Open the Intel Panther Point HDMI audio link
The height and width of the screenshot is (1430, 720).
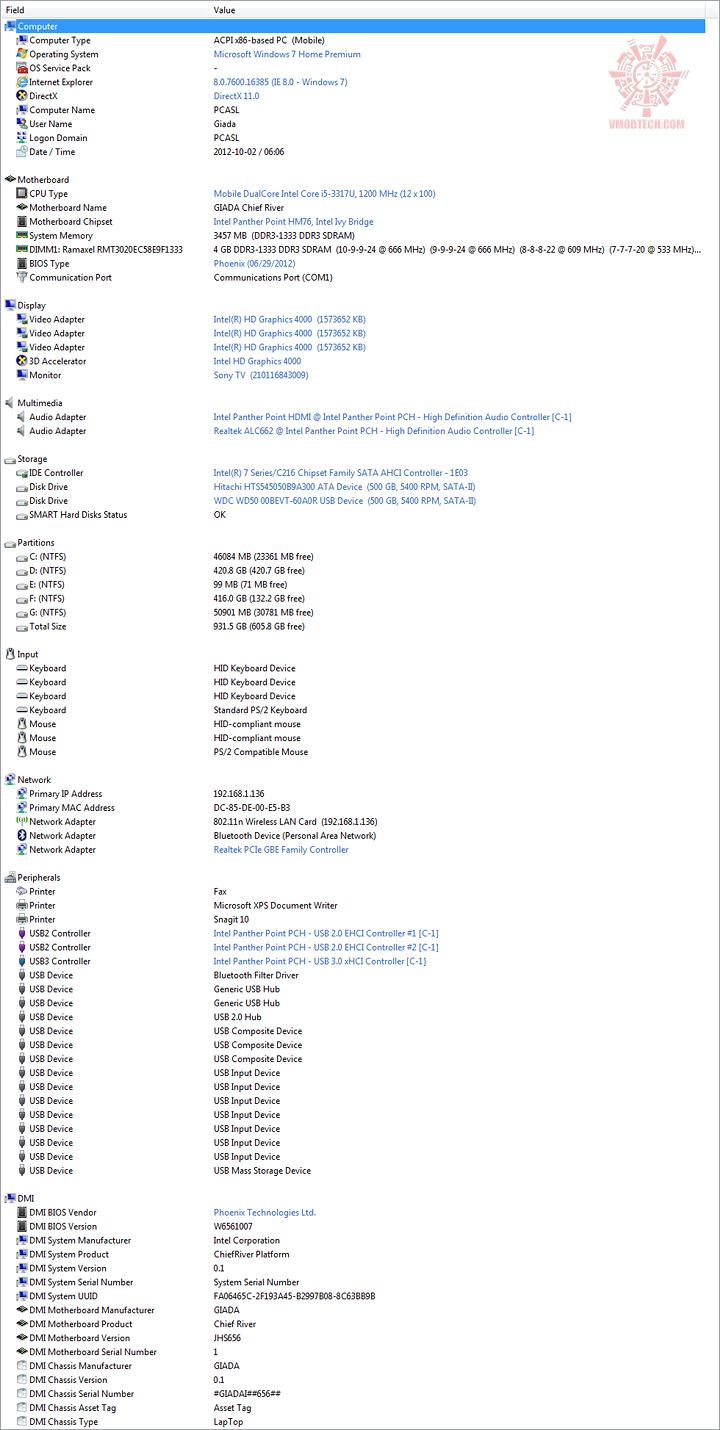tap(392, 417)
